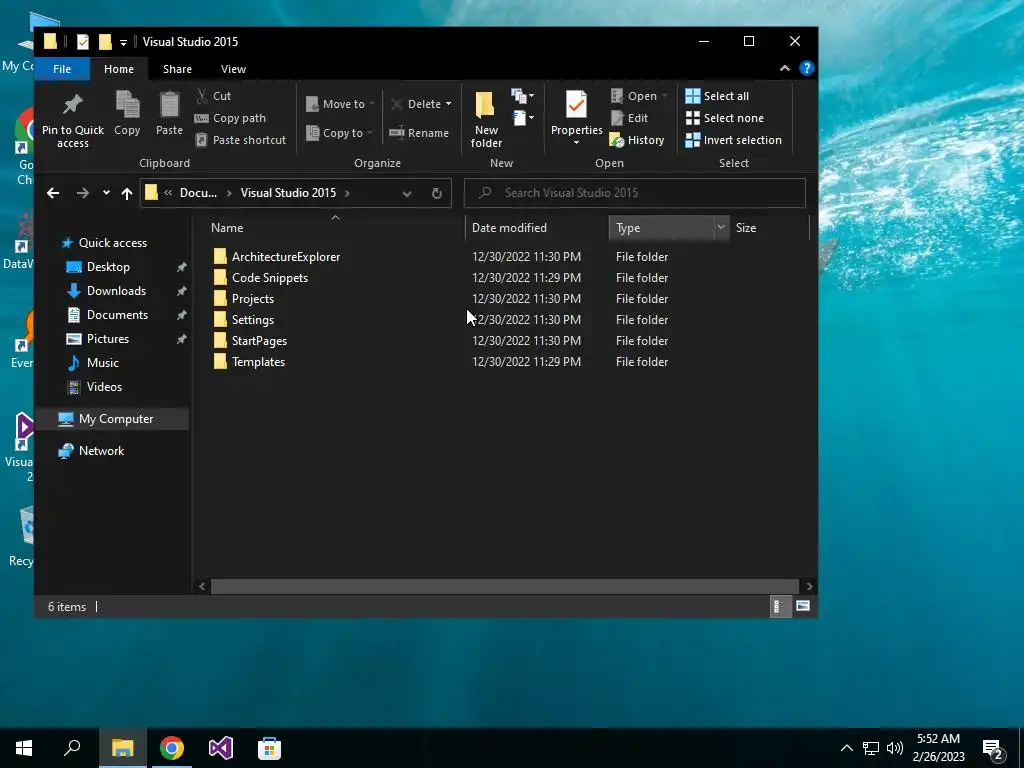
Task: Open address bar history dropdown
Action: click(x=407, y=193)
